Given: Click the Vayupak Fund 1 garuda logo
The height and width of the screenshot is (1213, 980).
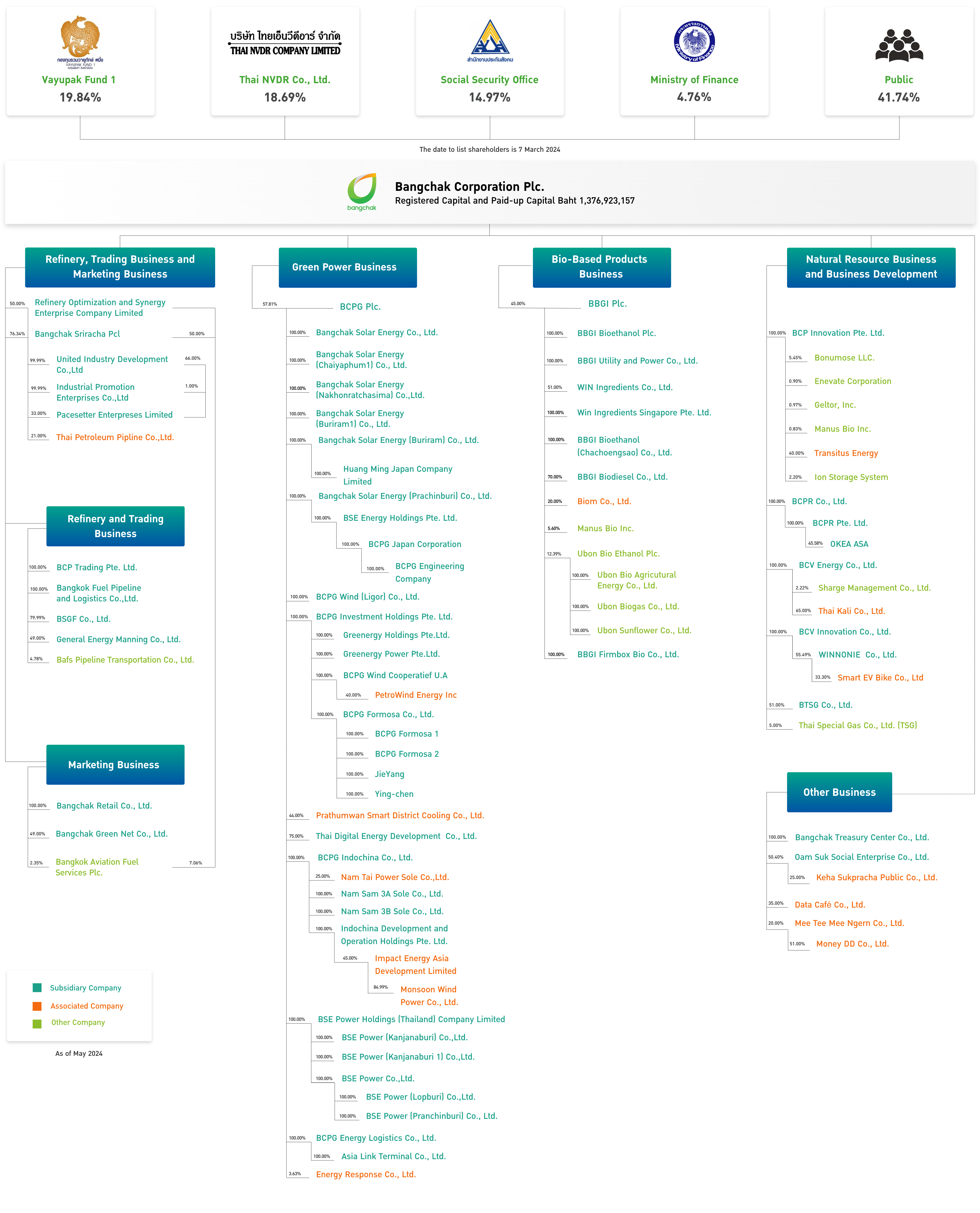Looking at the screenshot, I should (x=80, y=42).
